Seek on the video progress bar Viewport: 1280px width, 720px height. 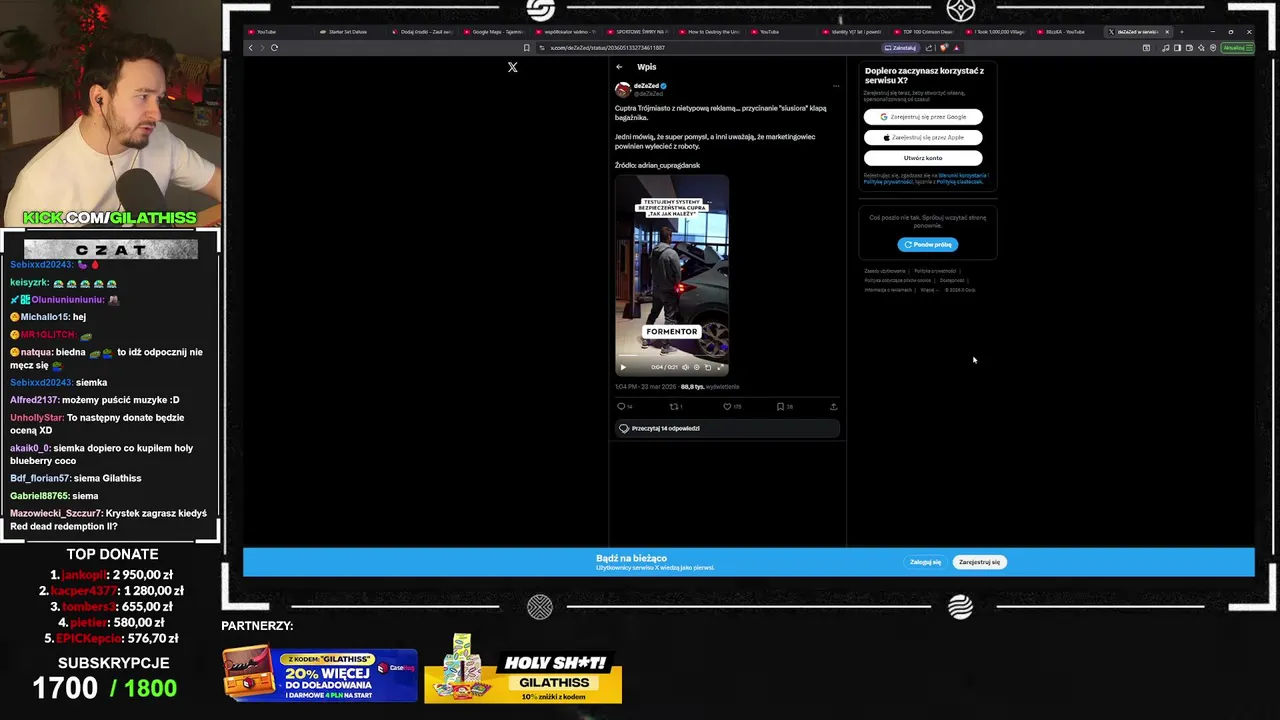pyautogui.click(x=671, y=356)
